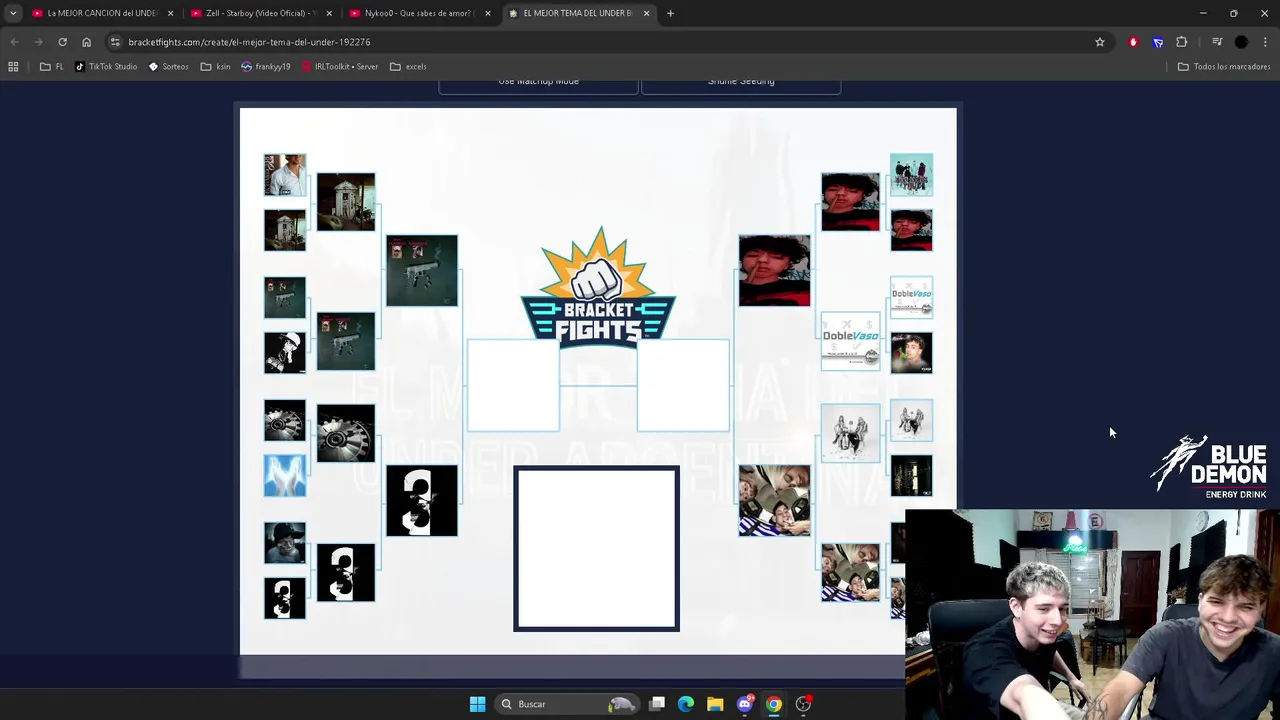Pick the green-tinted guy portrait entry
This screenshot has height=720, width=1280.
(x=911, y=353)
